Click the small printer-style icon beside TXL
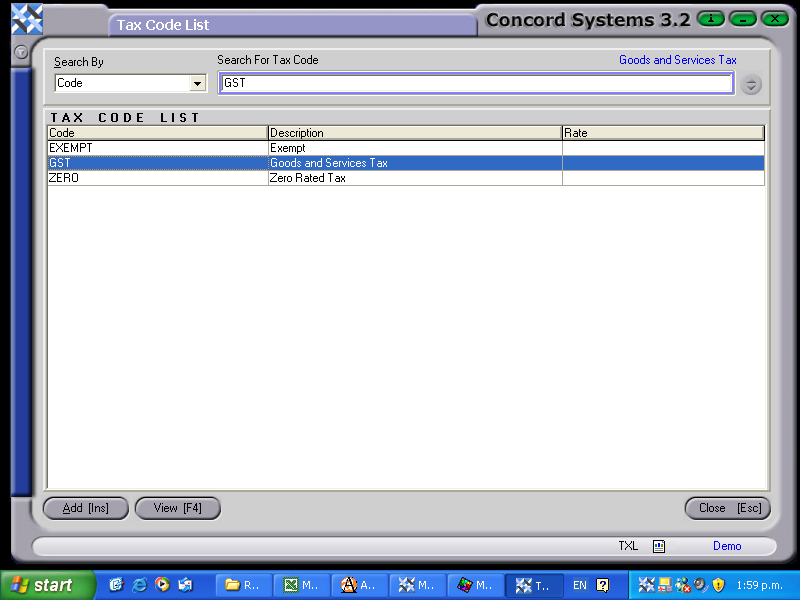 click(x=658, y=546)
